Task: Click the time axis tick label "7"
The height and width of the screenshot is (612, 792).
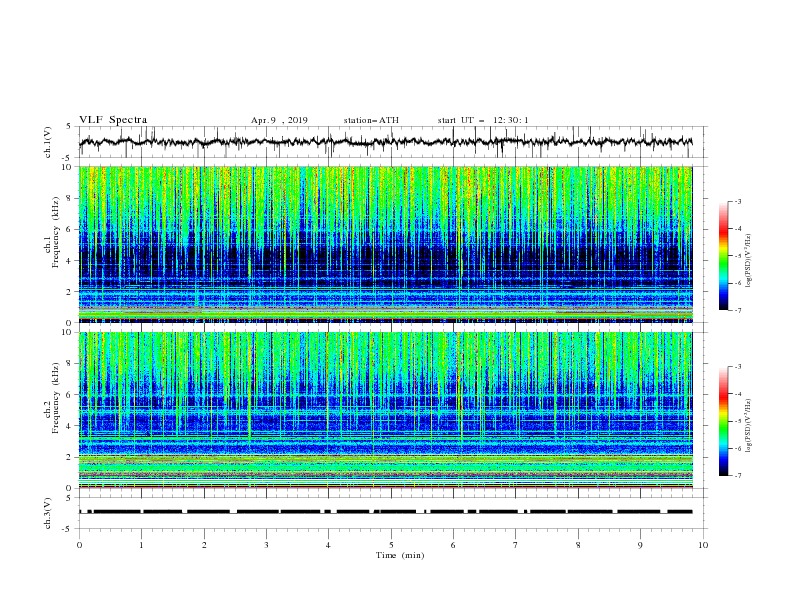Action: point(516,545)
